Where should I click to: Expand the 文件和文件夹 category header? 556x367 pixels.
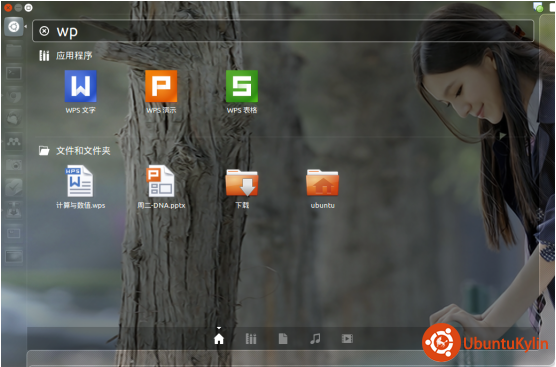click(74, 151)
